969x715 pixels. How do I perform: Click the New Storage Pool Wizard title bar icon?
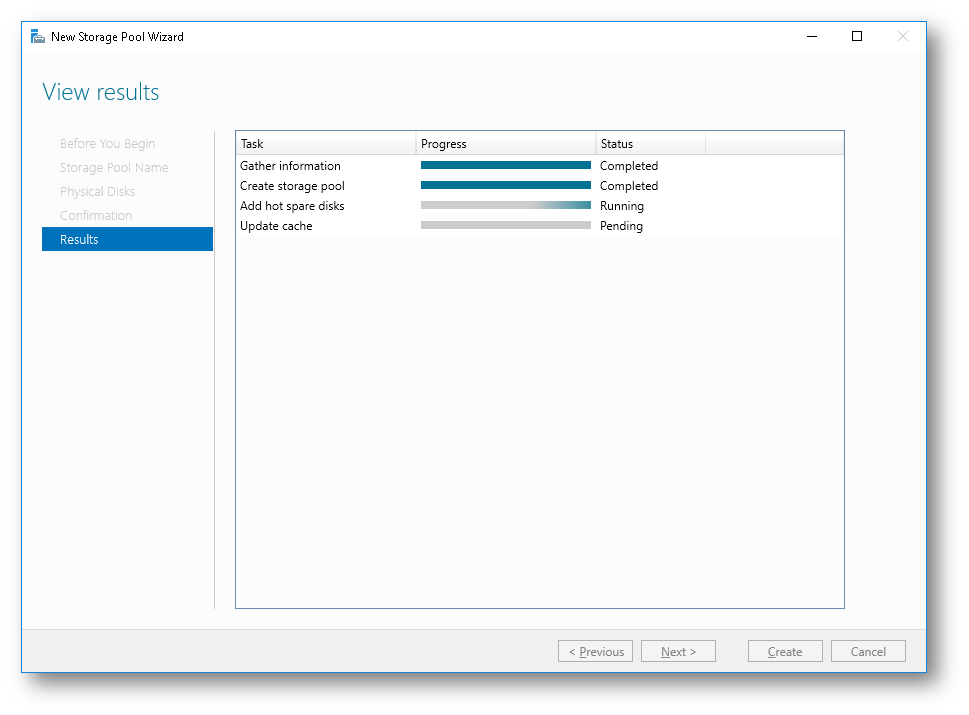tap(37, 35)
